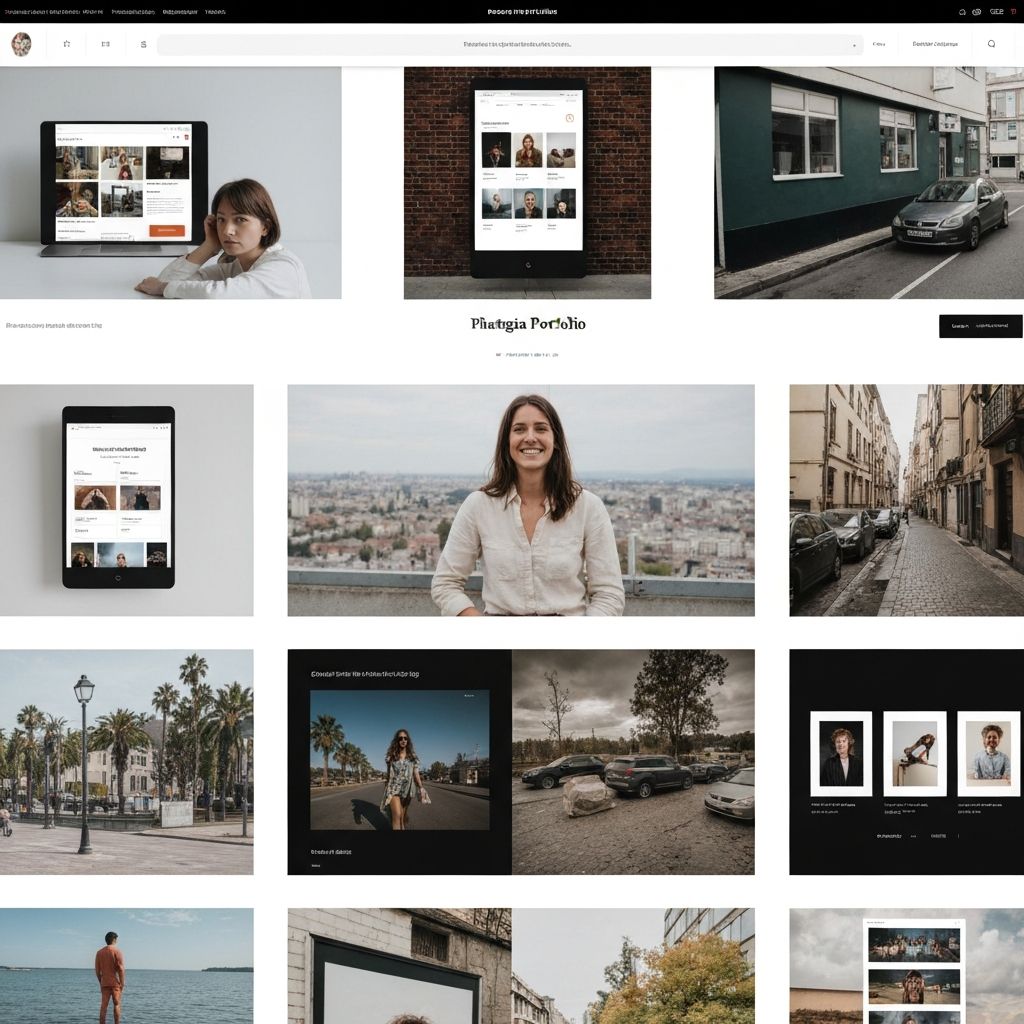Toggle the GEE indicator in the top bar

(x=996, y=11)
